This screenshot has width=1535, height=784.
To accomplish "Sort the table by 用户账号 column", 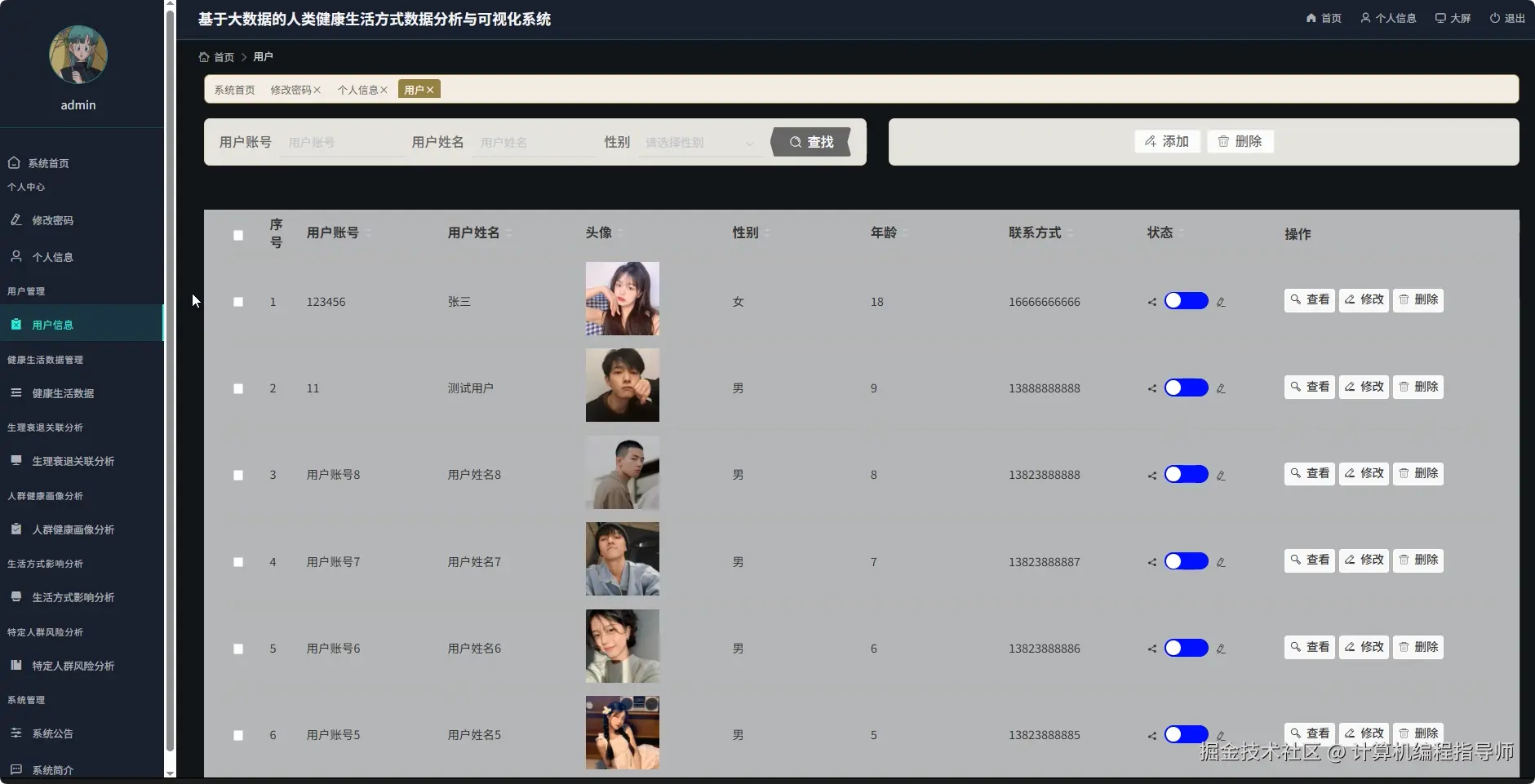I will click(332, 233).
